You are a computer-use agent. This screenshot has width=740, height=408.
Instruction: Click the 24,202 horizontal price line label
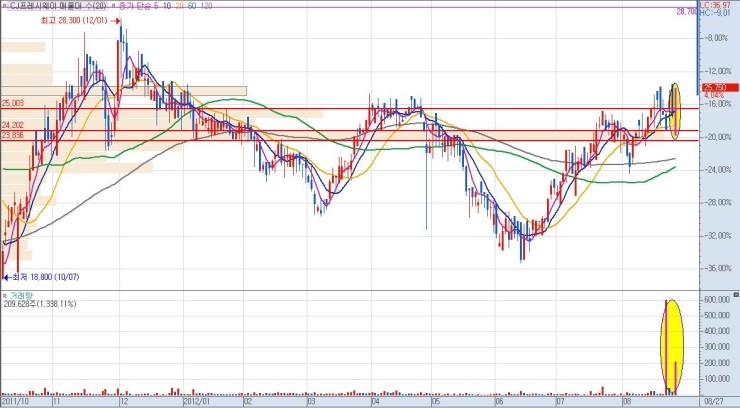point(13,125)
